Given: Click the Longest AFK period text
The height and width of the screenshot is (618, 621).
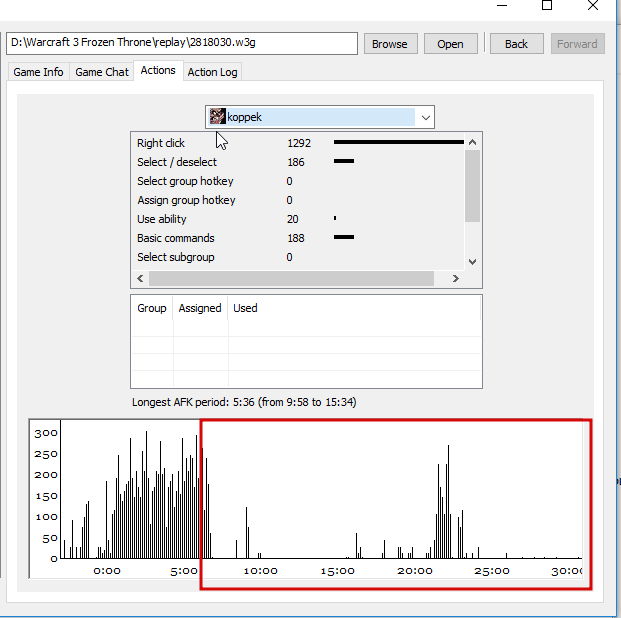Looking at the screenshot, I should click(x=244, y=402).
